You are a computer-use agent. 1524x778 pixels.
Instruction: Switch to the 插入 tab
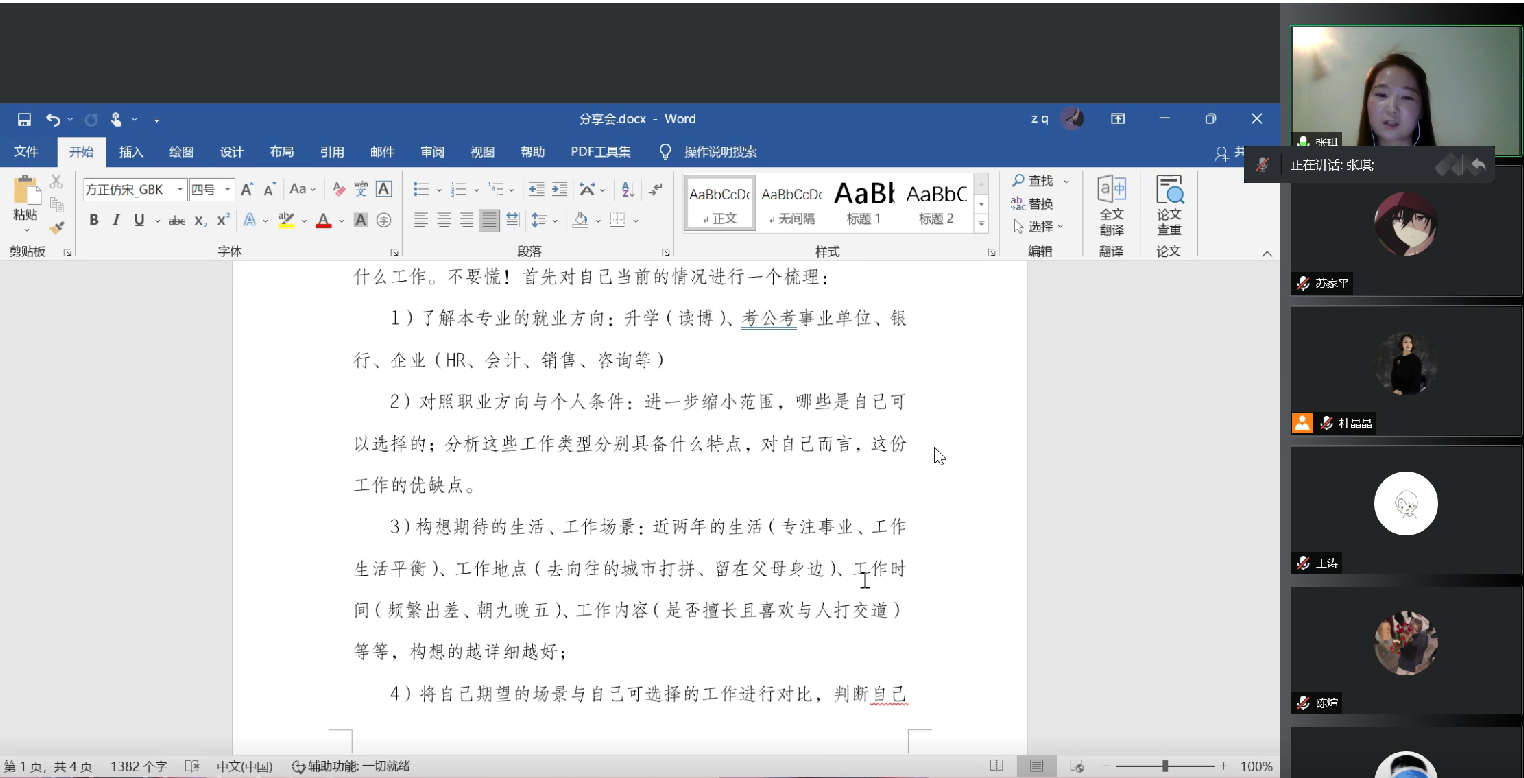131,152
